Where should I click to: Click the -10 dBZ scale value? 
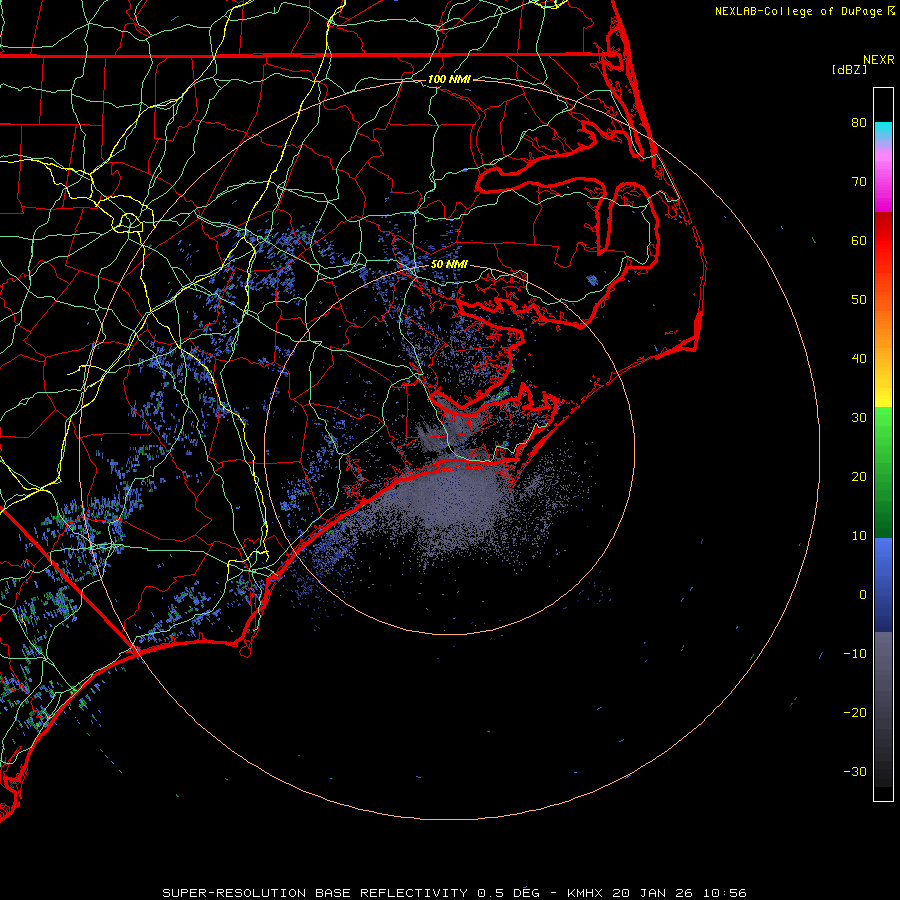click(855, 654)
